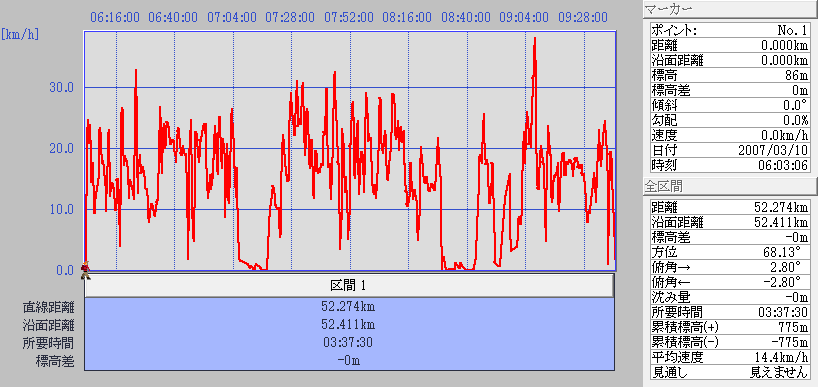
Task: Click the 平均速度 14.4km/h row
Action: [x=730, y=358]
